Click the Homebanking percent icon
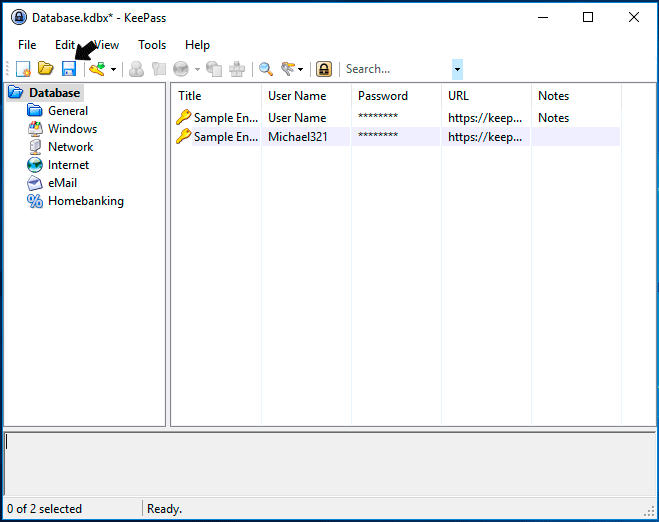659x522 pixels. pos(35,201)
